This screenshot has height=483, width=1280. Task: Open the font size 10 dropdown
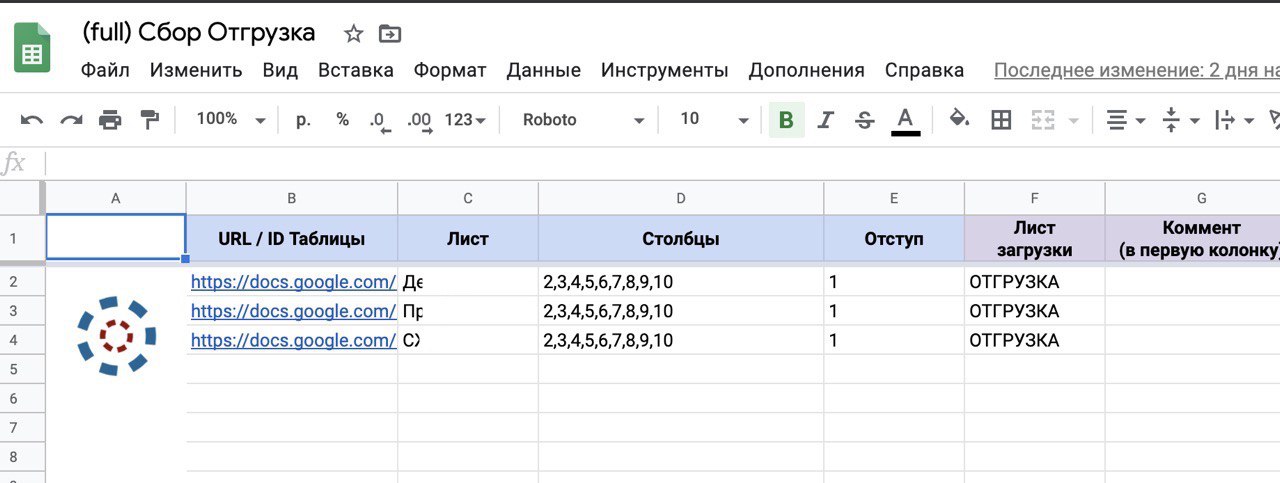click(x=714, y=120)
